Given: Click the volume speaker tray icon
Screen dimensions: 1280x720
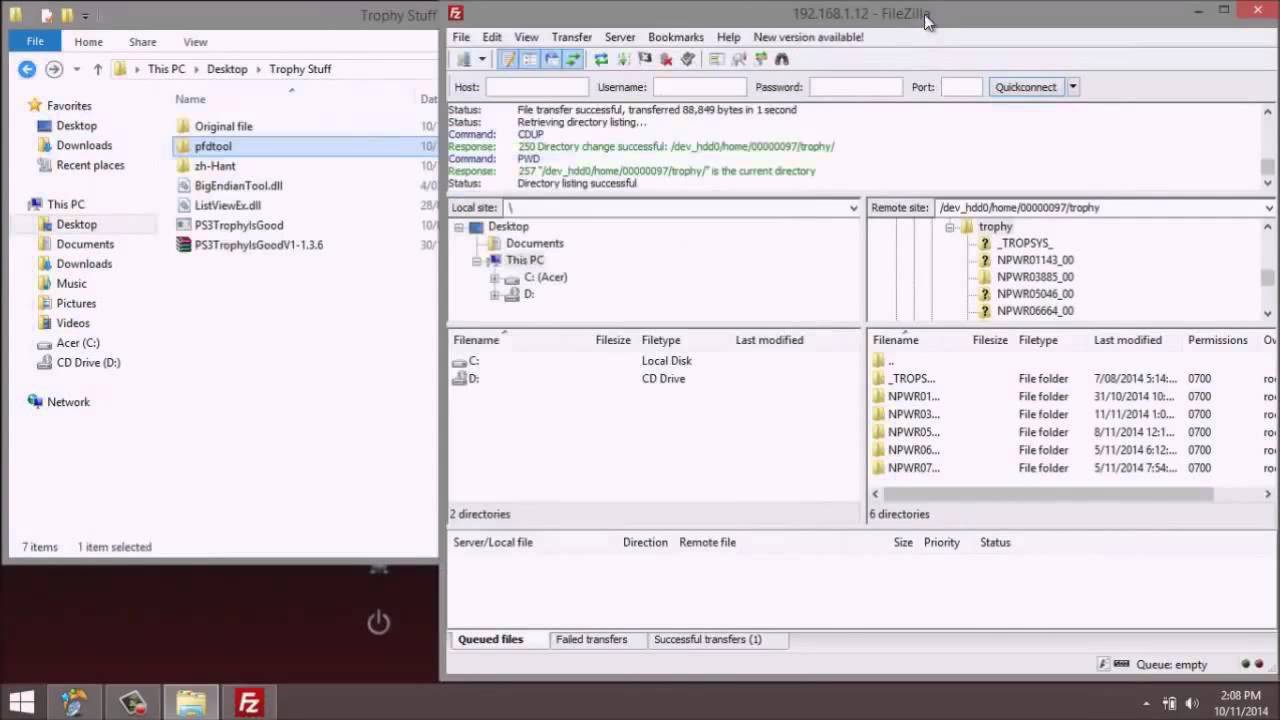Looking at the screenshot, I should coord(1191,703).
